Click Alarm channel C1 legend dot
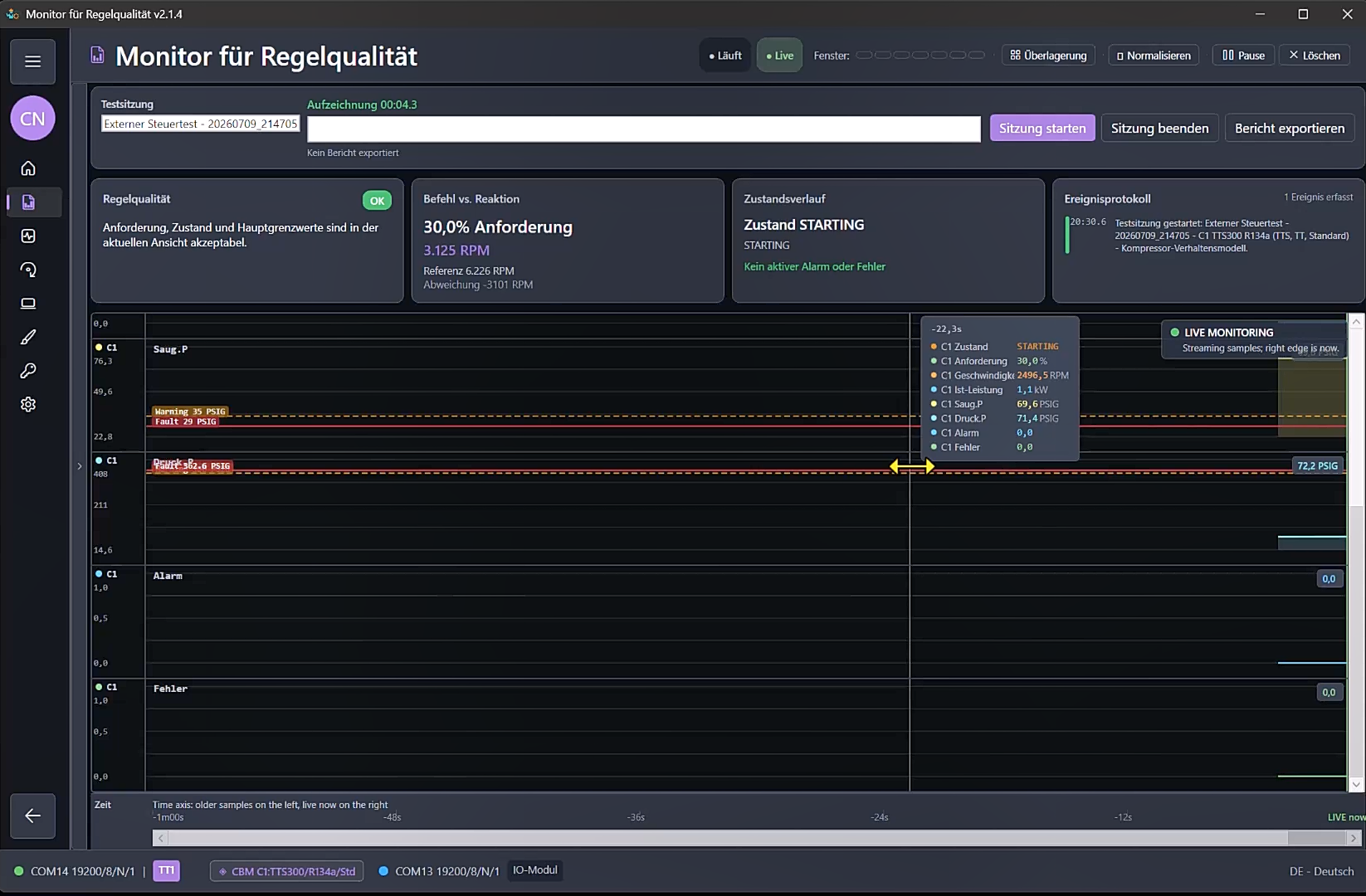The width and height of the screenshot is (1366, 896). pos(99,574)
